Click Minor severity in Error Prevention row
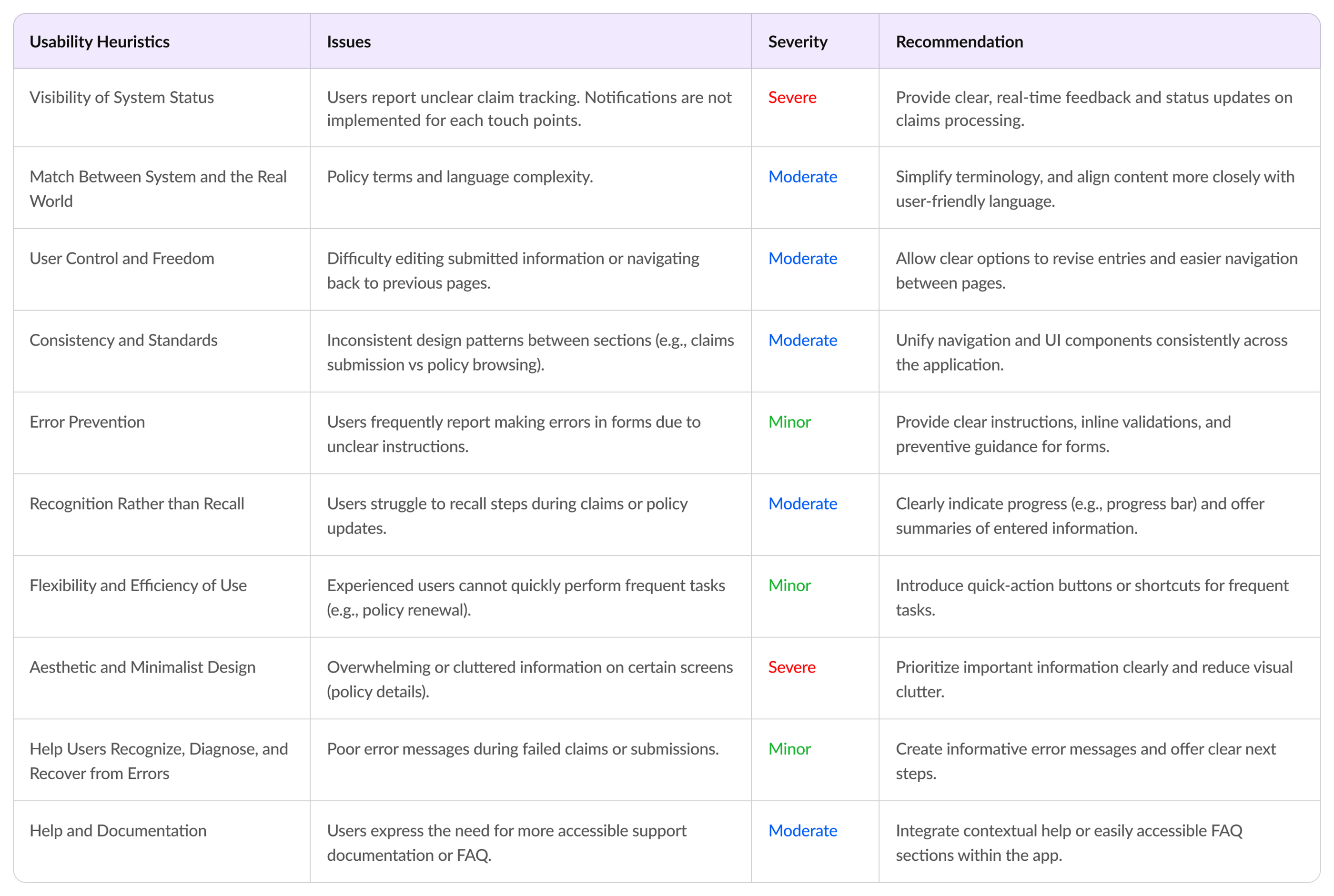This screenshot has height=896, width=1334. [x=789, y=422]
